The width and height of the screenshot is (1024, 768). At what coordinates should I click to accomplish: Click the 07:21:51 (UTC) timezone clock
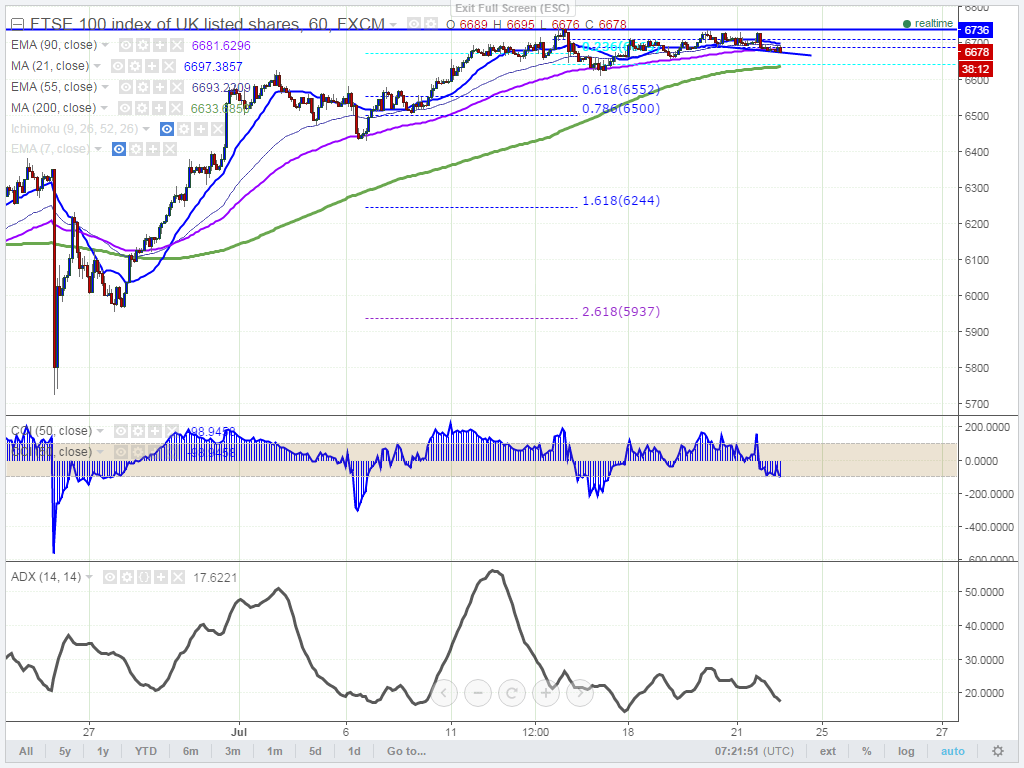754,751
